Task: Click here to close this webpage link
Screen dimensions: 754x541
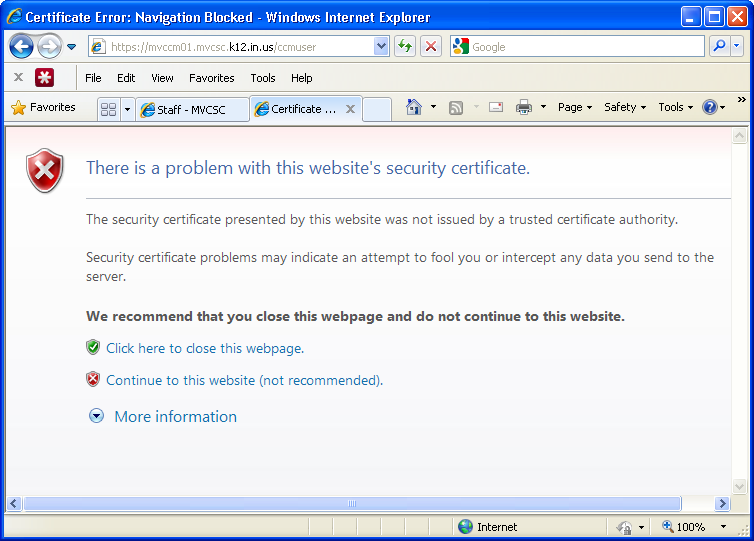Action: pos(205,348)
